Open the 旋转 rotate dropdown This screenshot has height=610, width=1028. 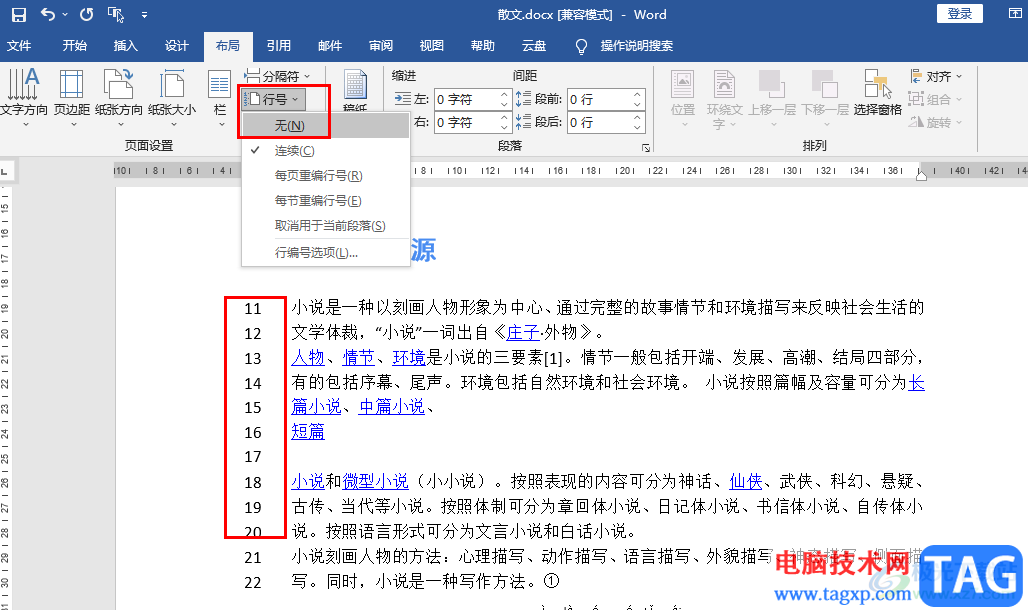[x=936, y=122]
